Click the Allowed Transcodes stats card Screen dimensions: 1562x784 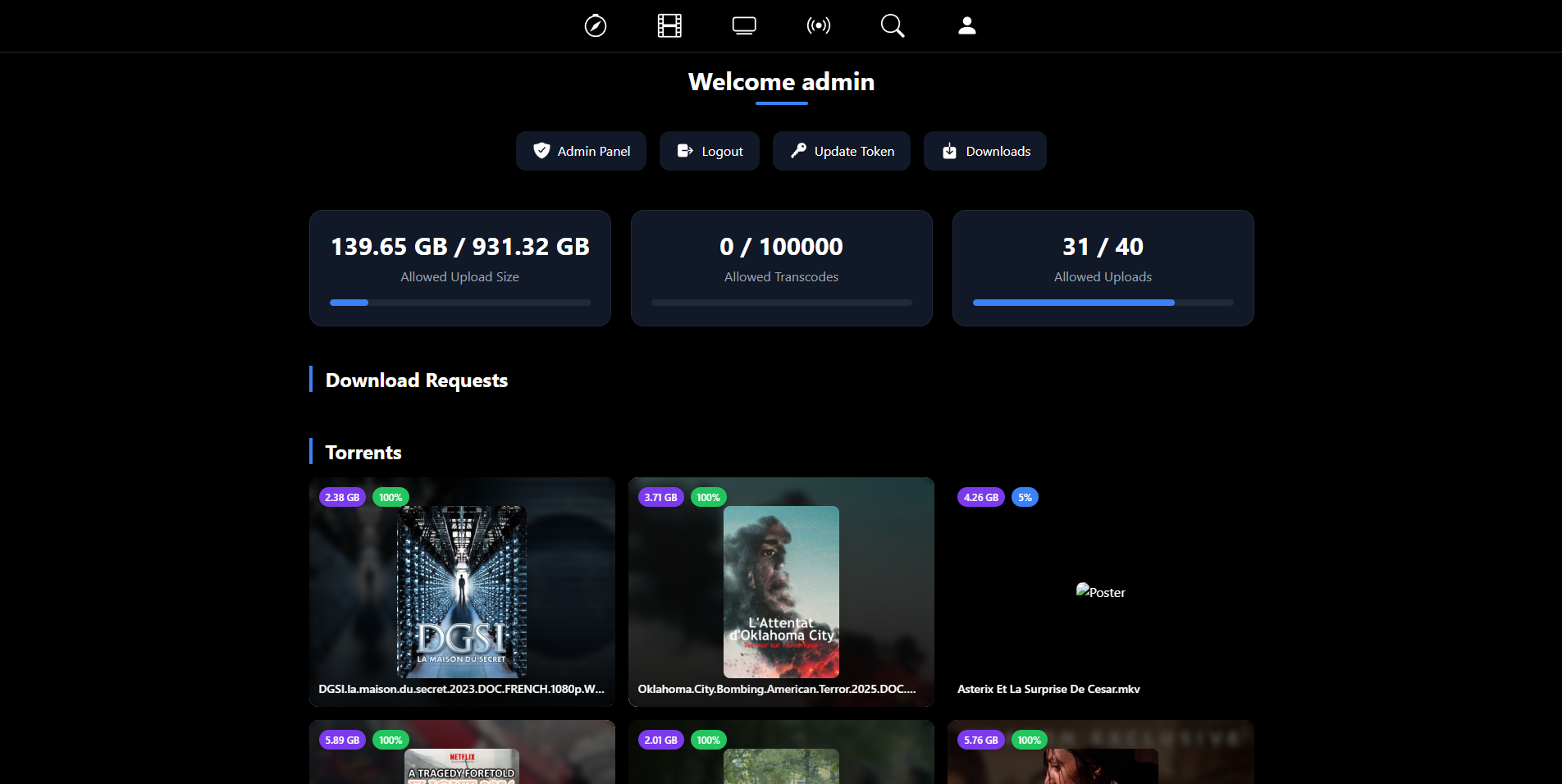click(781, 267)
